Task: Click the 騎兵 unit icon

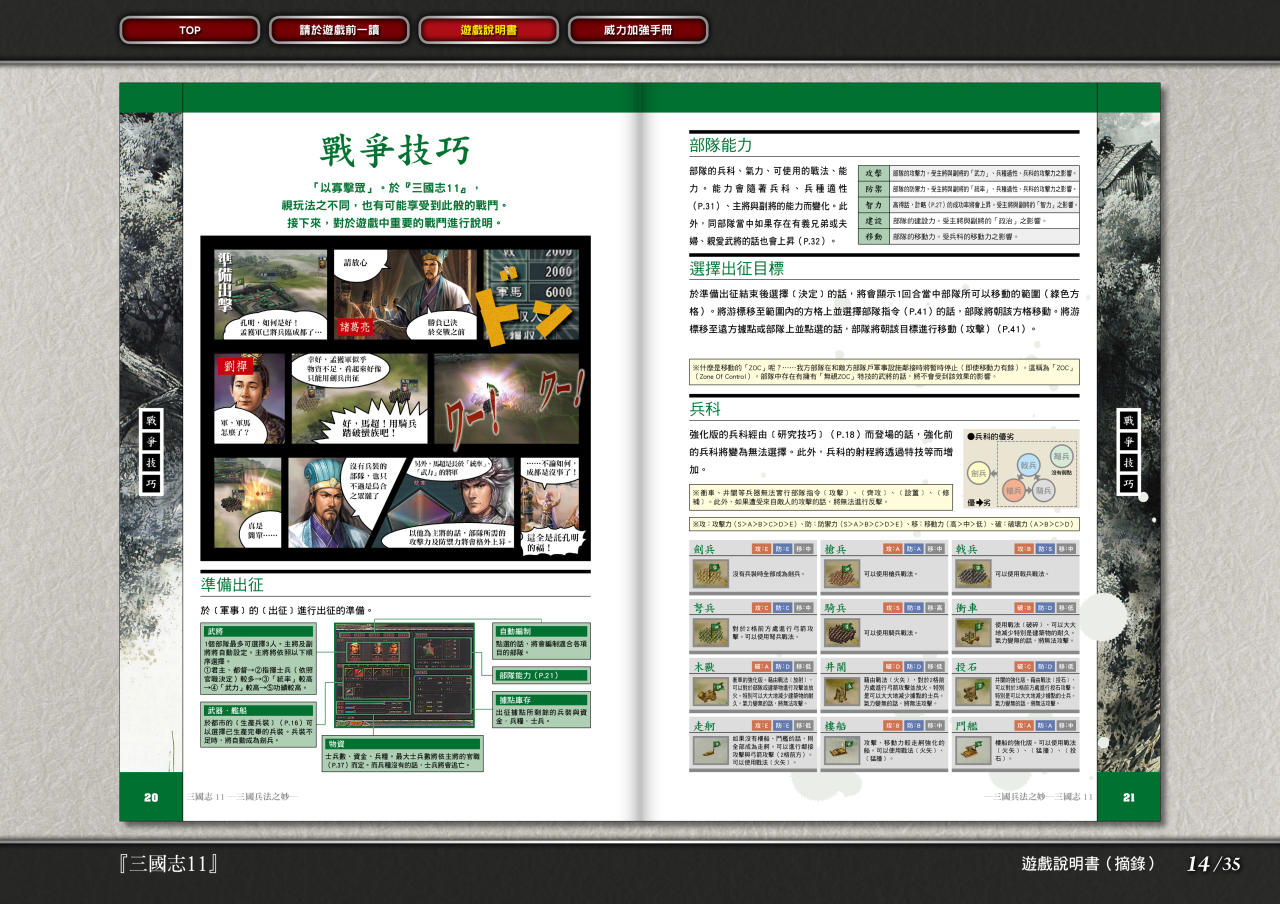Action: tap(840, 632)
